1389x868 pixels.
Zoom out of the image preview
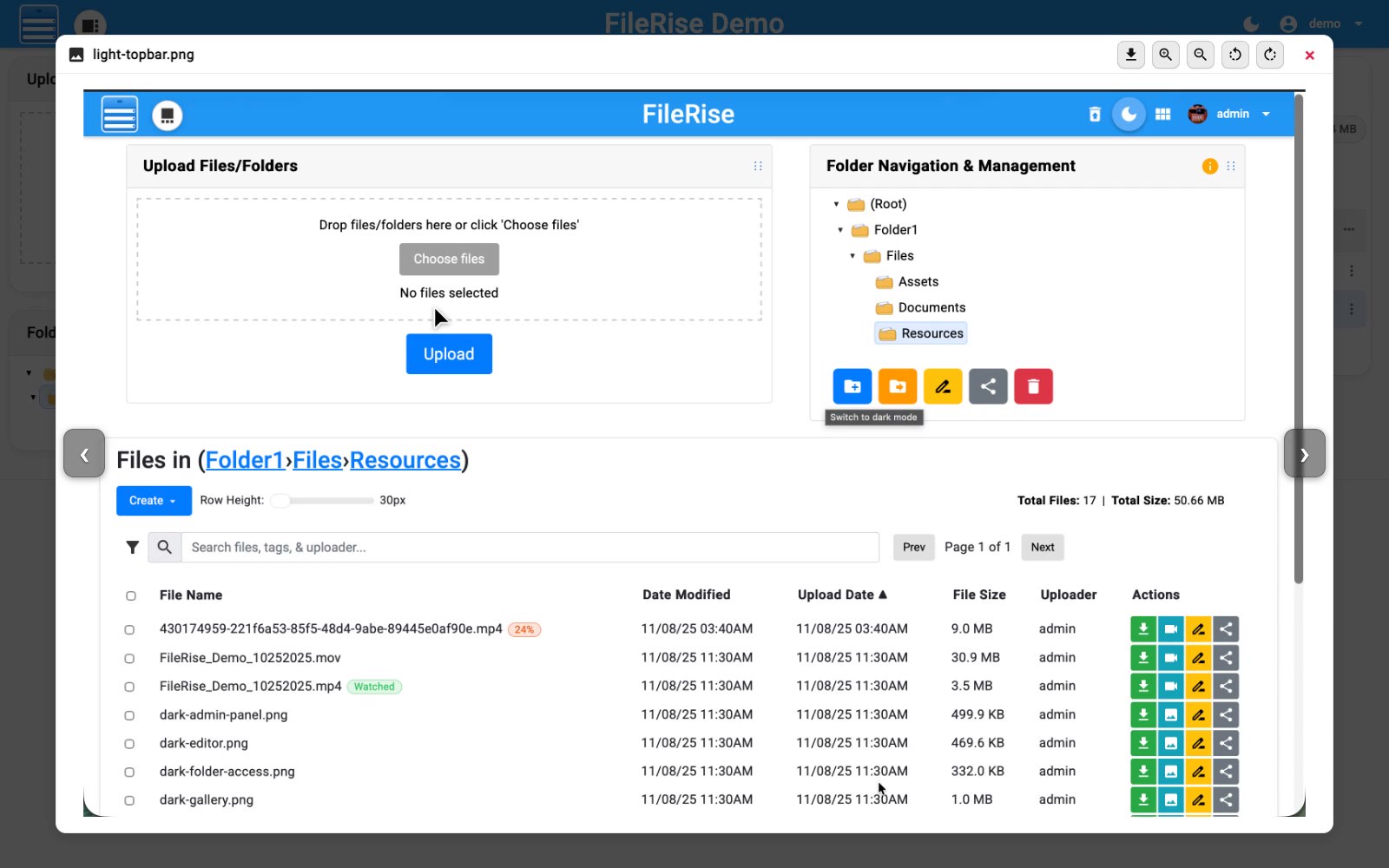coord(1200,55)
